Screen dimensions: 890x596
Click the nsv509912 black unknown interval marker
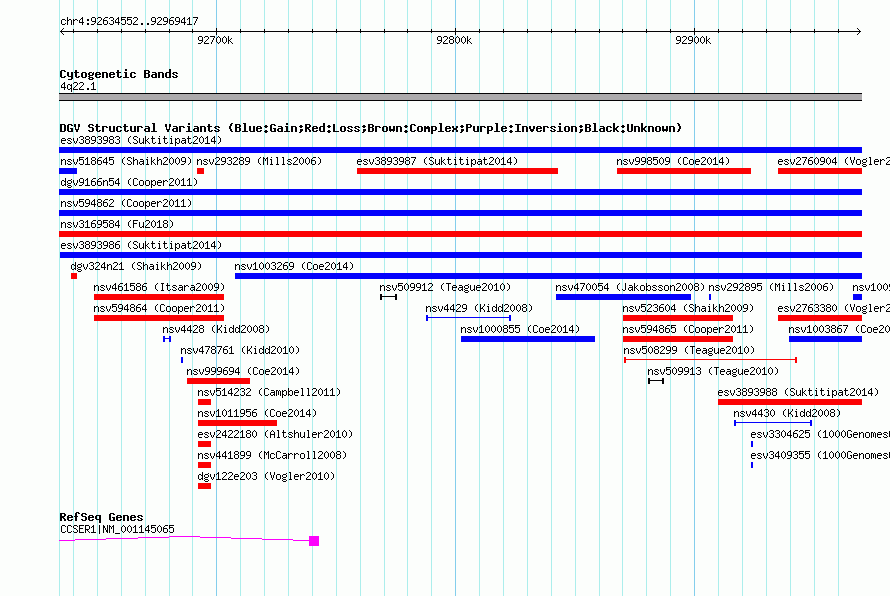[389, 297]
